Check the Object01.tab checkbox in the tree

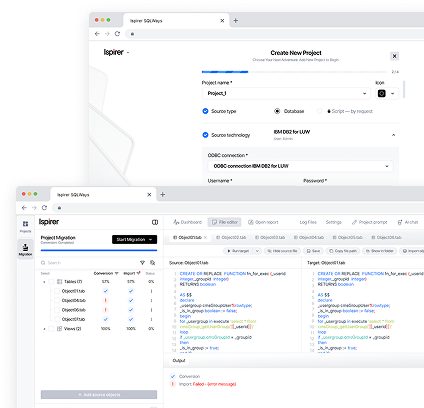[57, 291]
